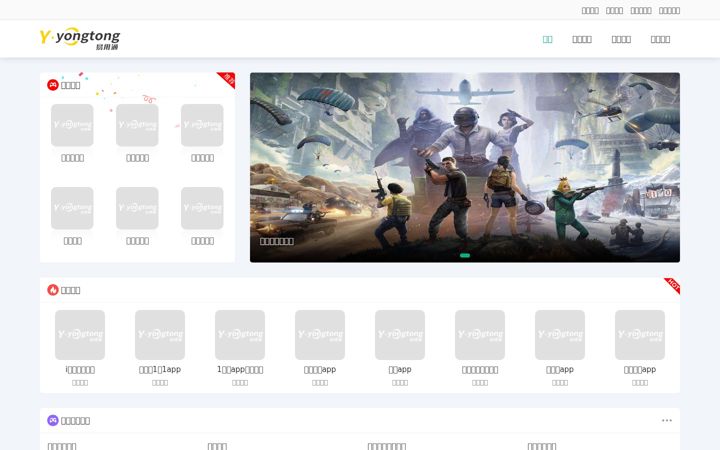720x450 pixels.
Task: Select the green highlighted main navigation item
Action: pos(547,39)
